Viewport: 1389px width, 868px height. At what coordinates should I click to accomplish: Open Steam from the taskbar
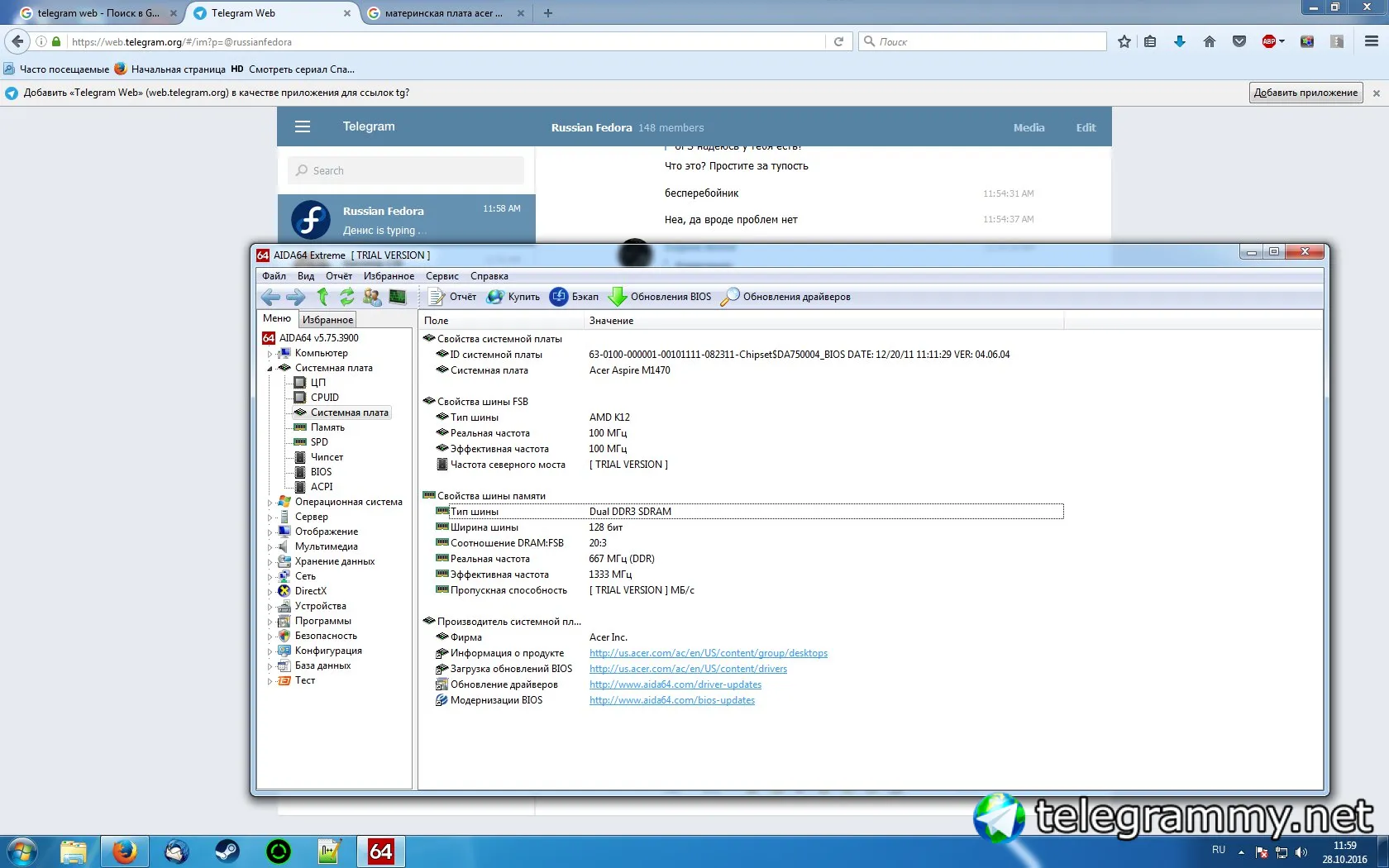click(x=227, y=851)
